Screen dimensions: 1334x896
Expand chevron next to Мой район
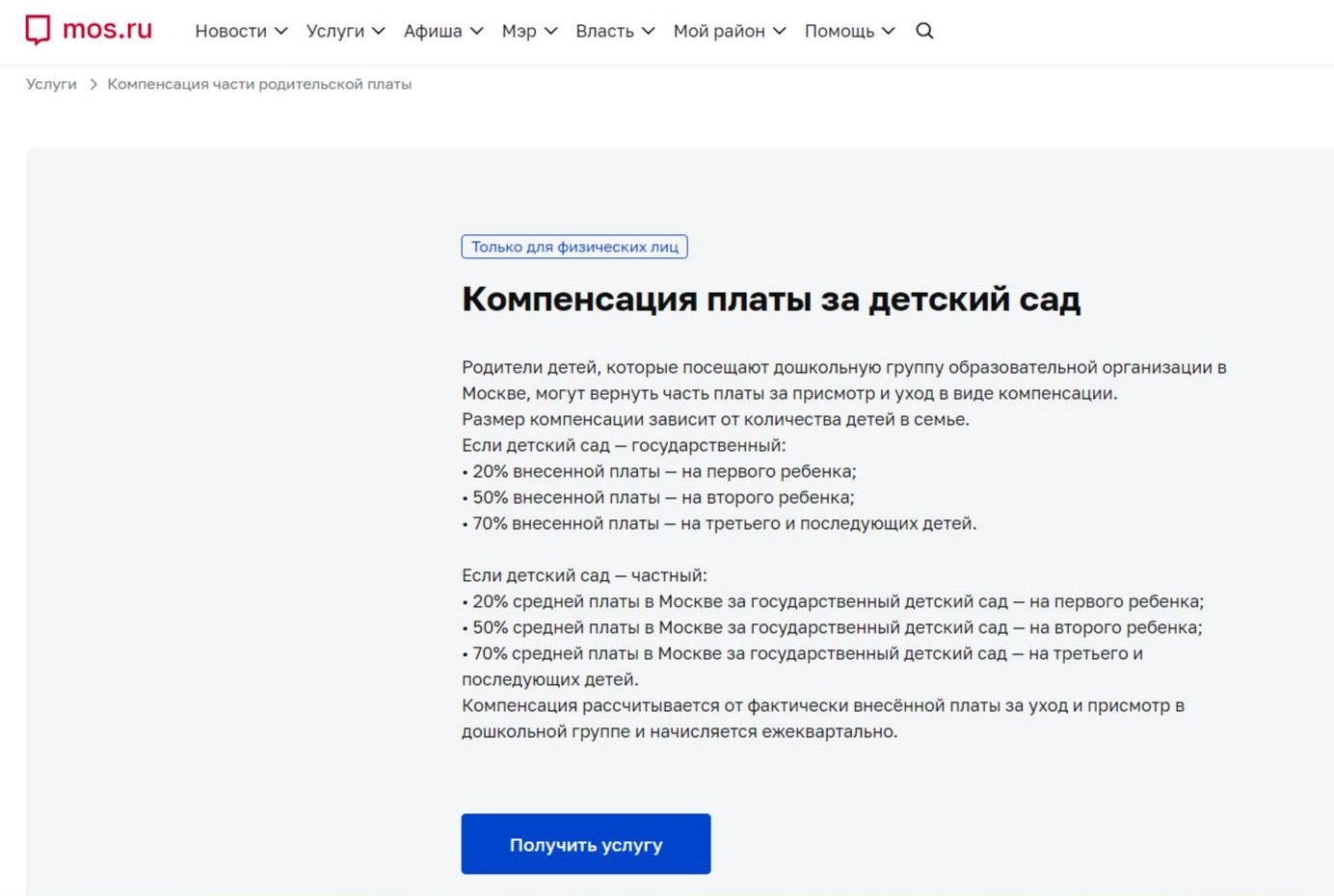pos(780,31)
